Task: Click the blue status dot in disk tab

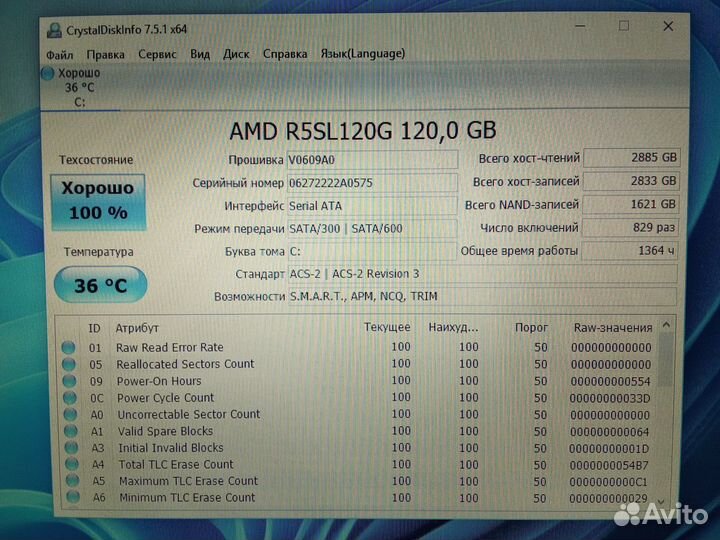Action: click(47, 73)
